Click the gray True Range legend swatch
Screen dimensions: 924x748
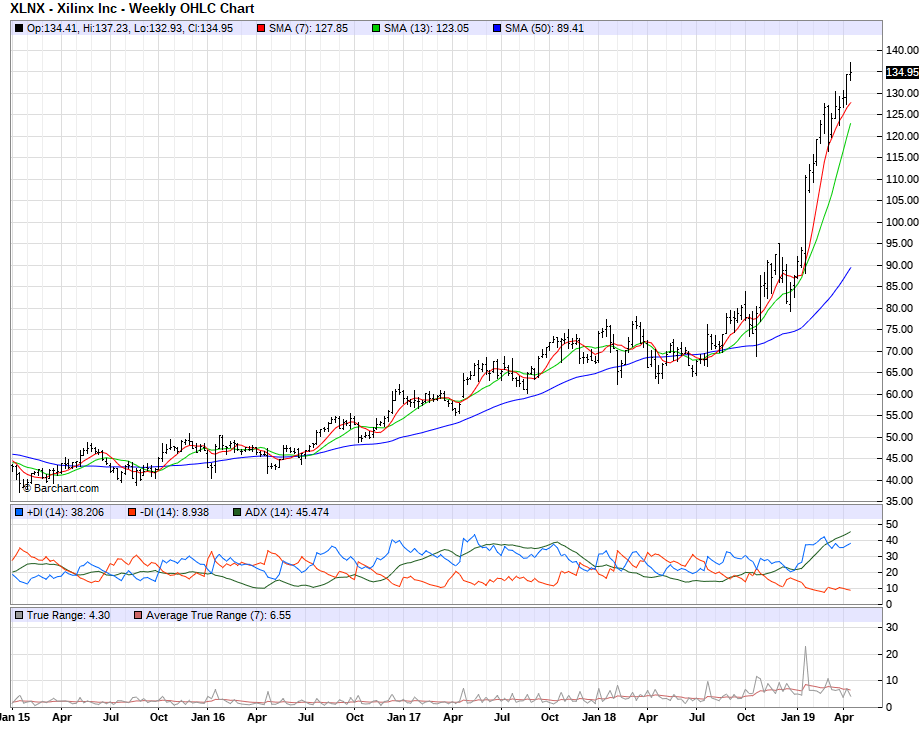(19, 615)
